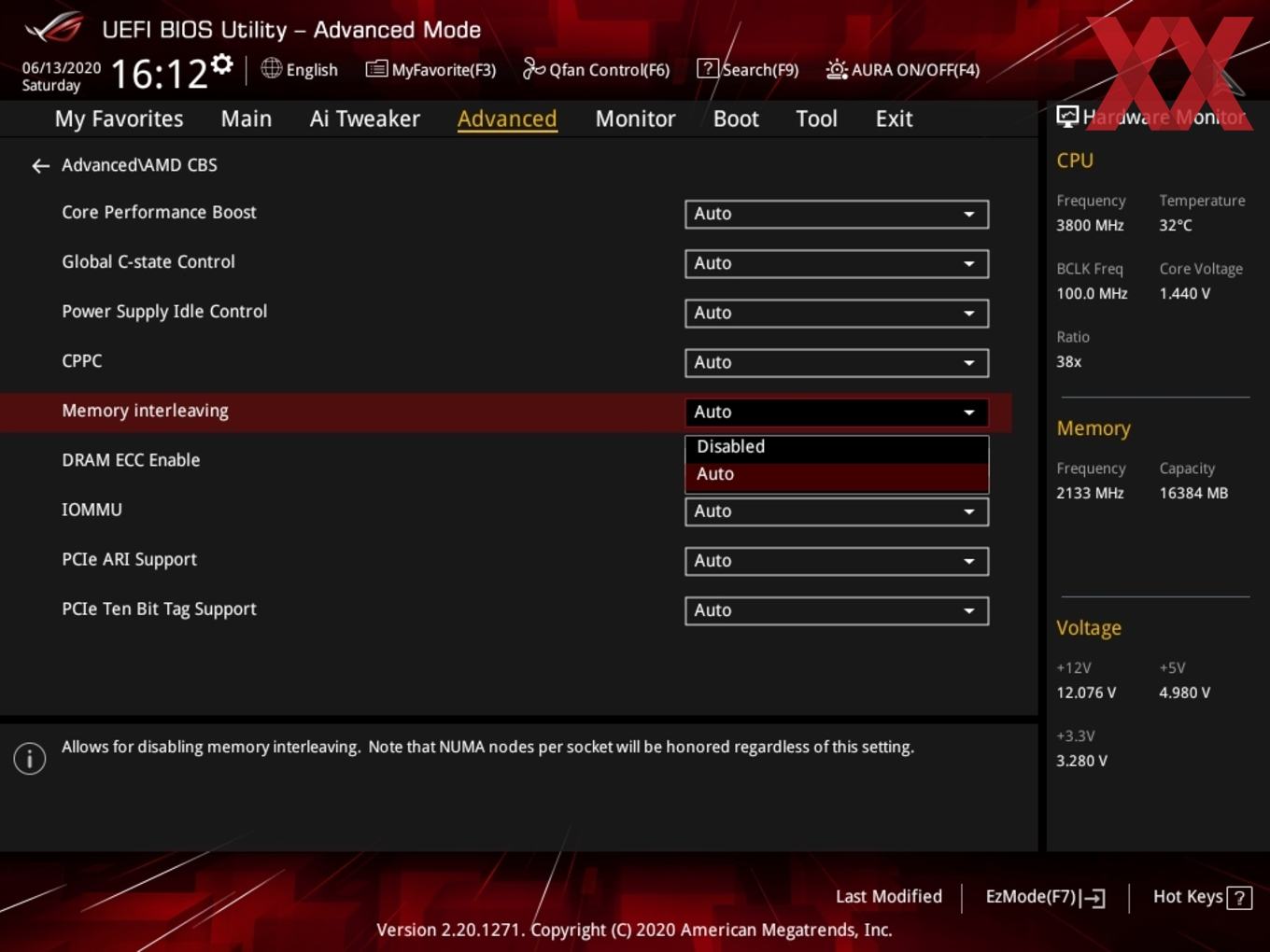Click the 16:12 clock display
The width and height of the screenshot is (1270, 952).
pos(159,75)
